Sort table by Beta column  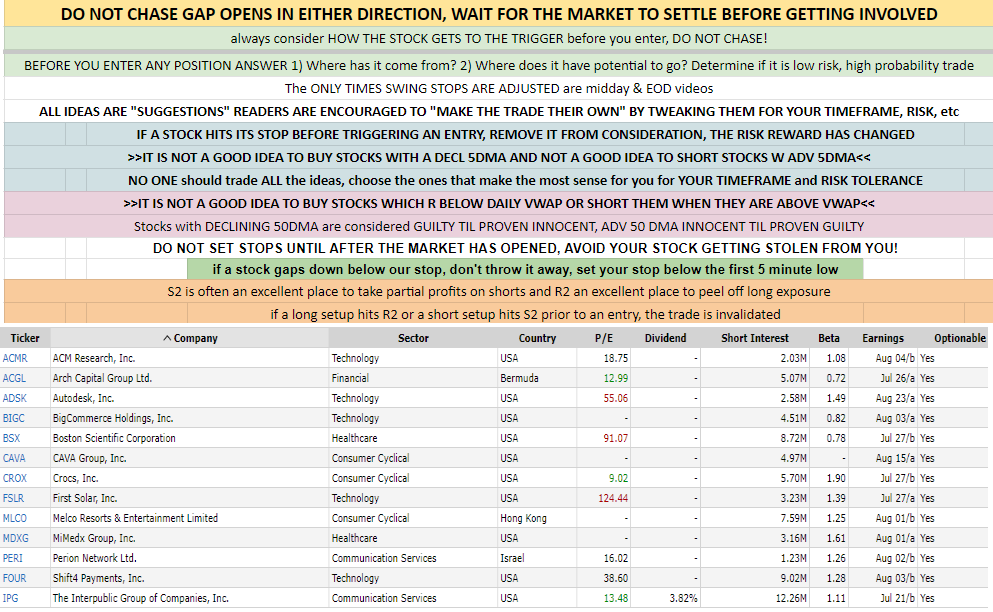(x=829, y=338)
